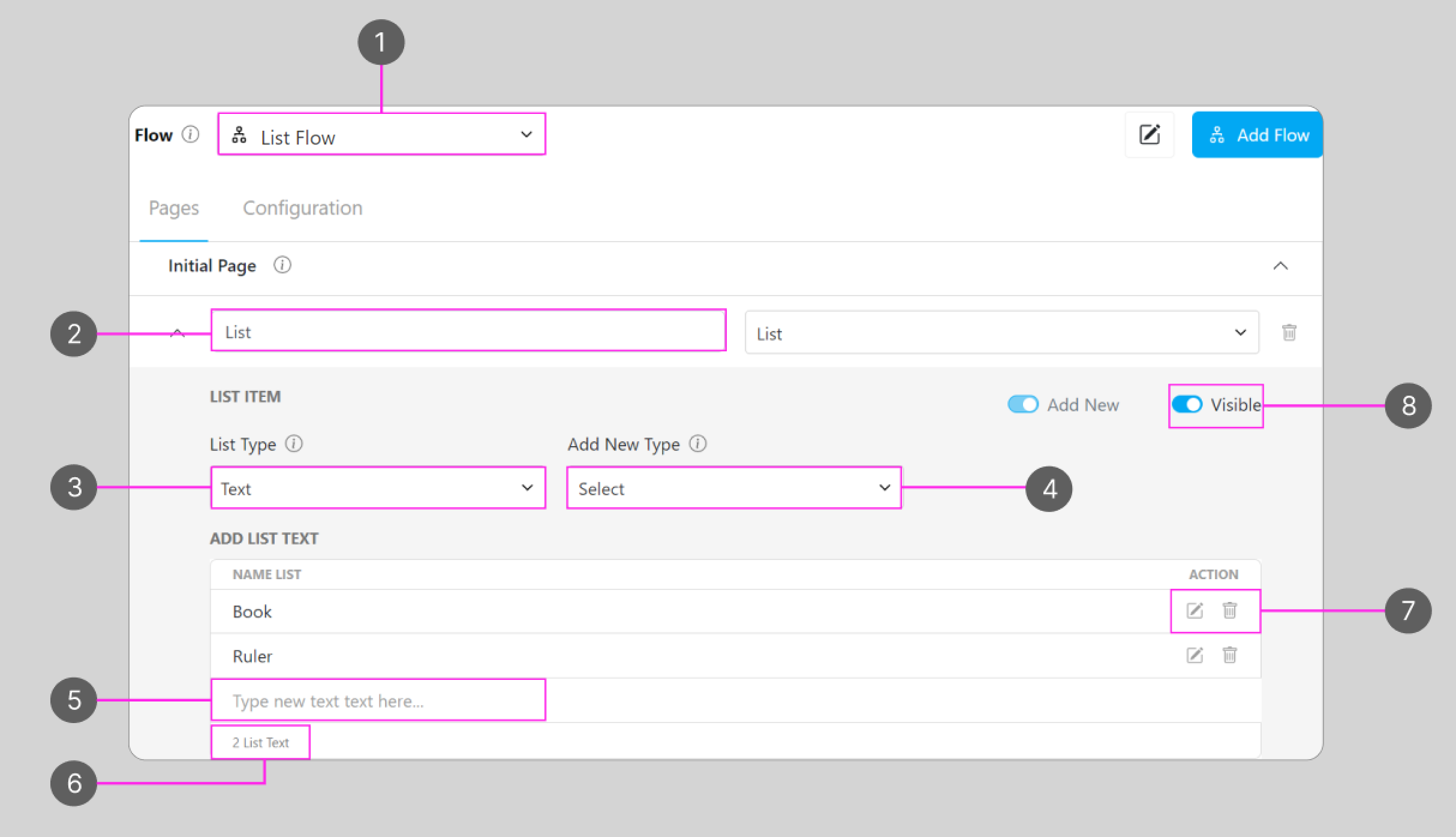This screenshot has width=1456, height=837.
Task: Delete the Ruler list entry
Action: [x=1229, y=655]
